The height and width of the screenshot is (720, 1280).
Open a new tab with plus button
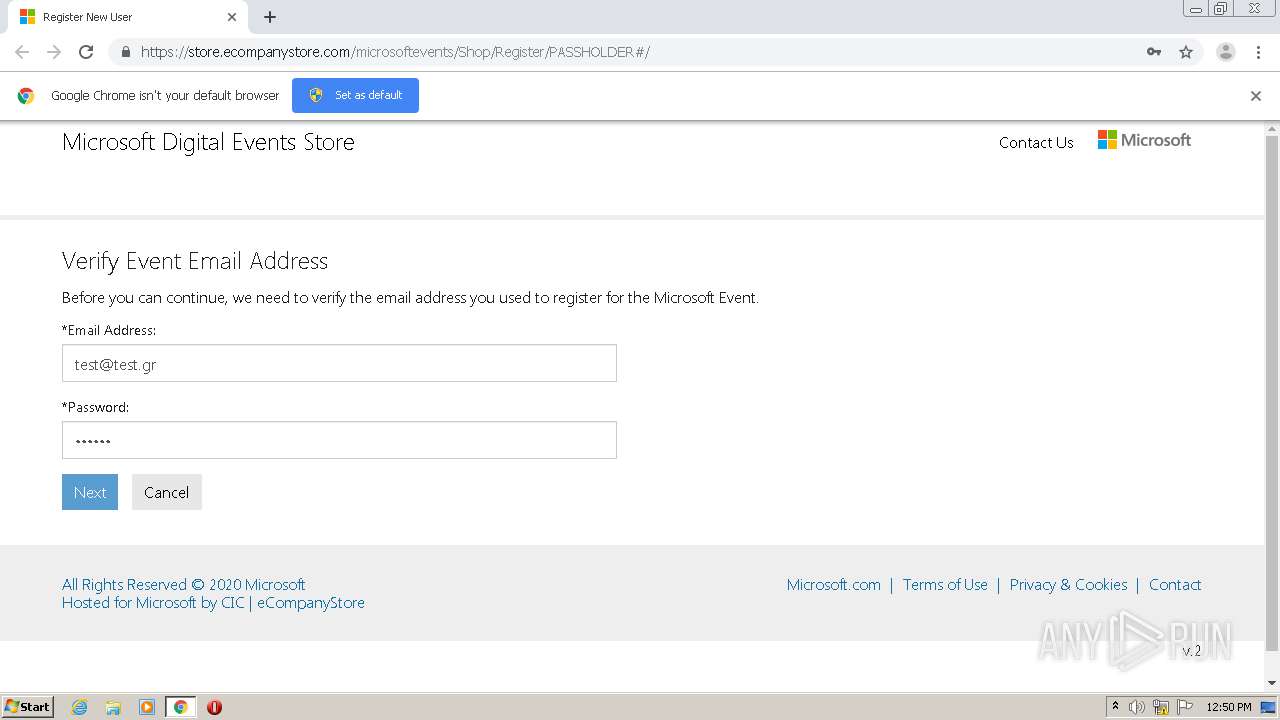(x=270, y=17)
